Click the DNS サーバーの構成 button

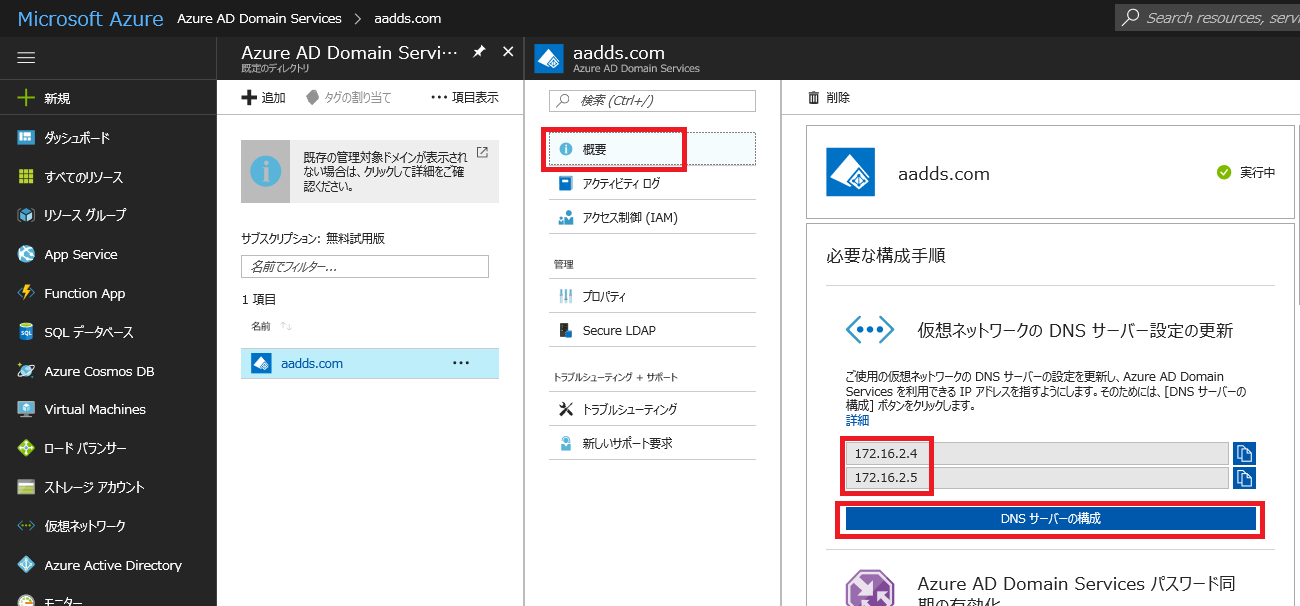1050,518
